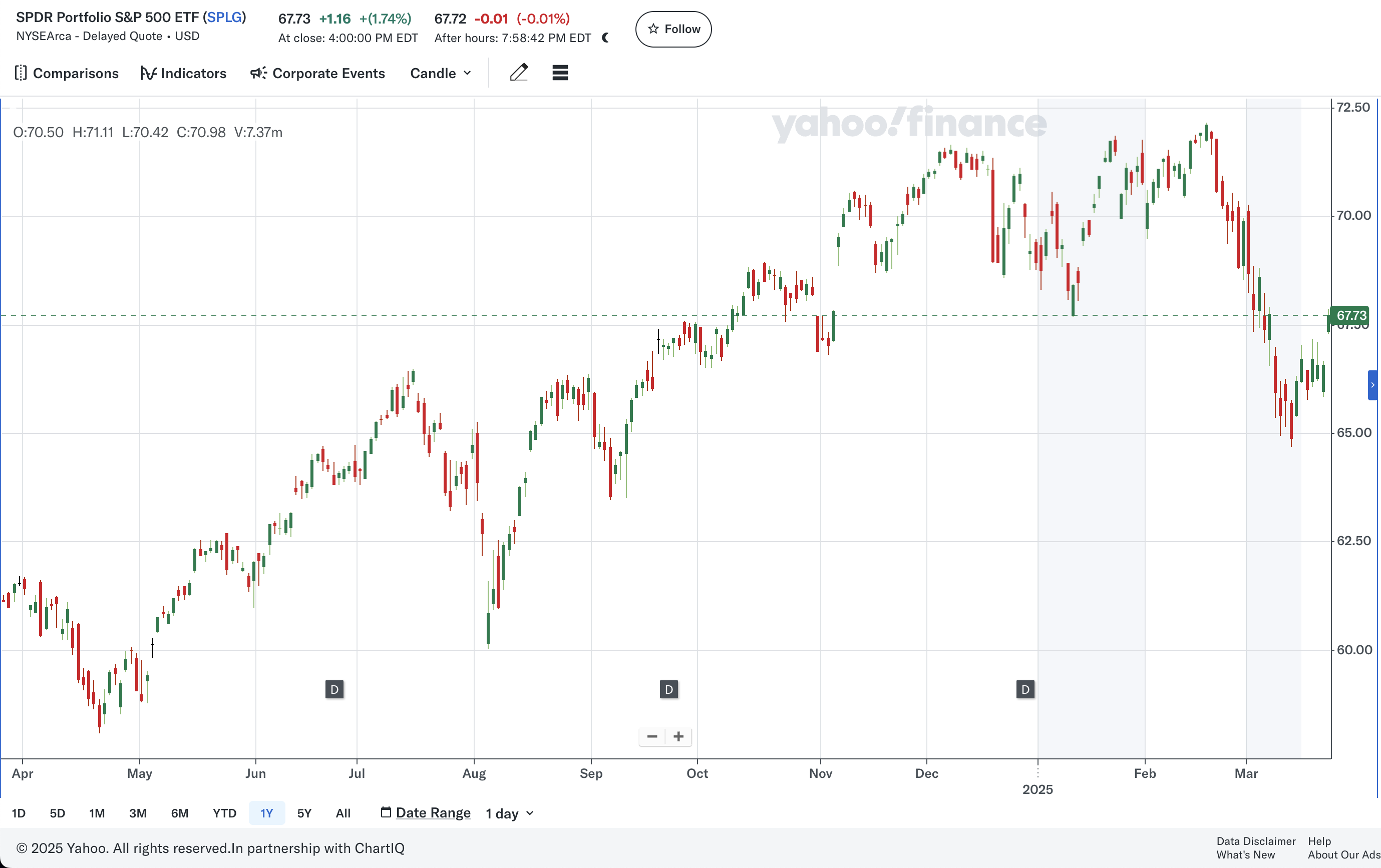Open the hamburger chart settings menu
The image size is (1381, 868).
tap(560, 73)
